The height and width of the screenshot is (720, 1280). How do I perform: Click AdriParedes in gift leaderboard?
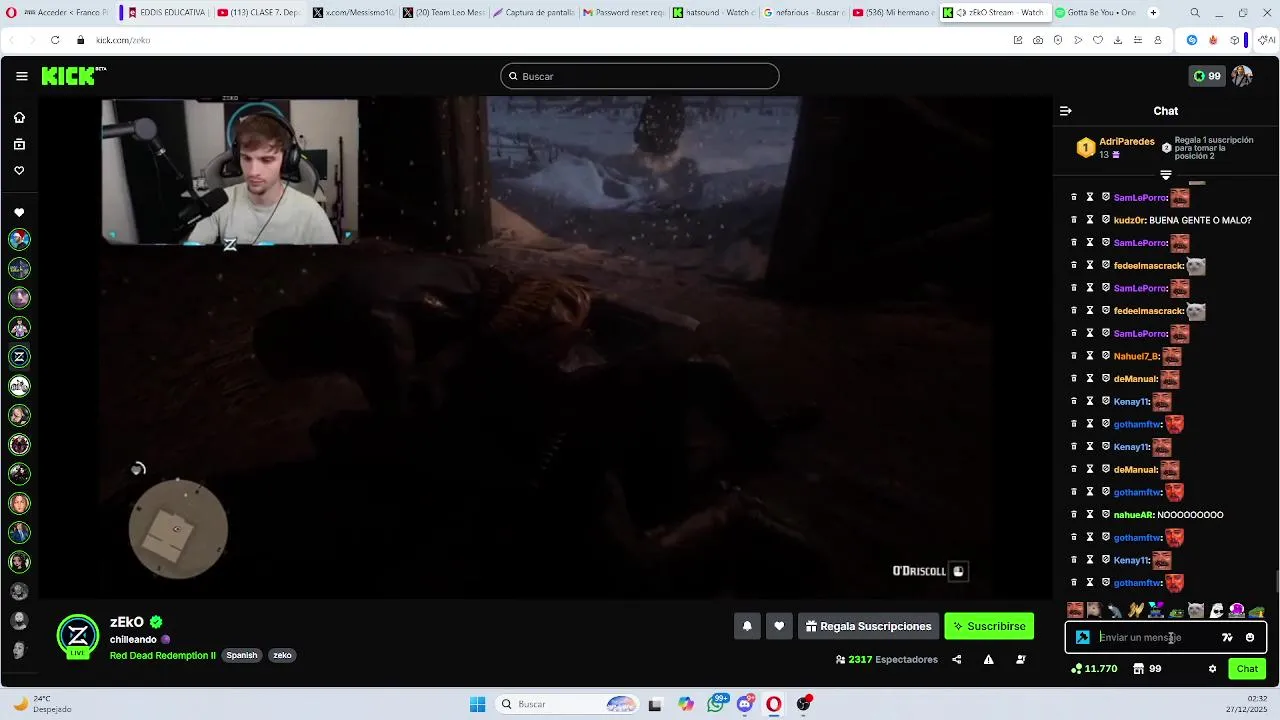(x=1126, y=142)
